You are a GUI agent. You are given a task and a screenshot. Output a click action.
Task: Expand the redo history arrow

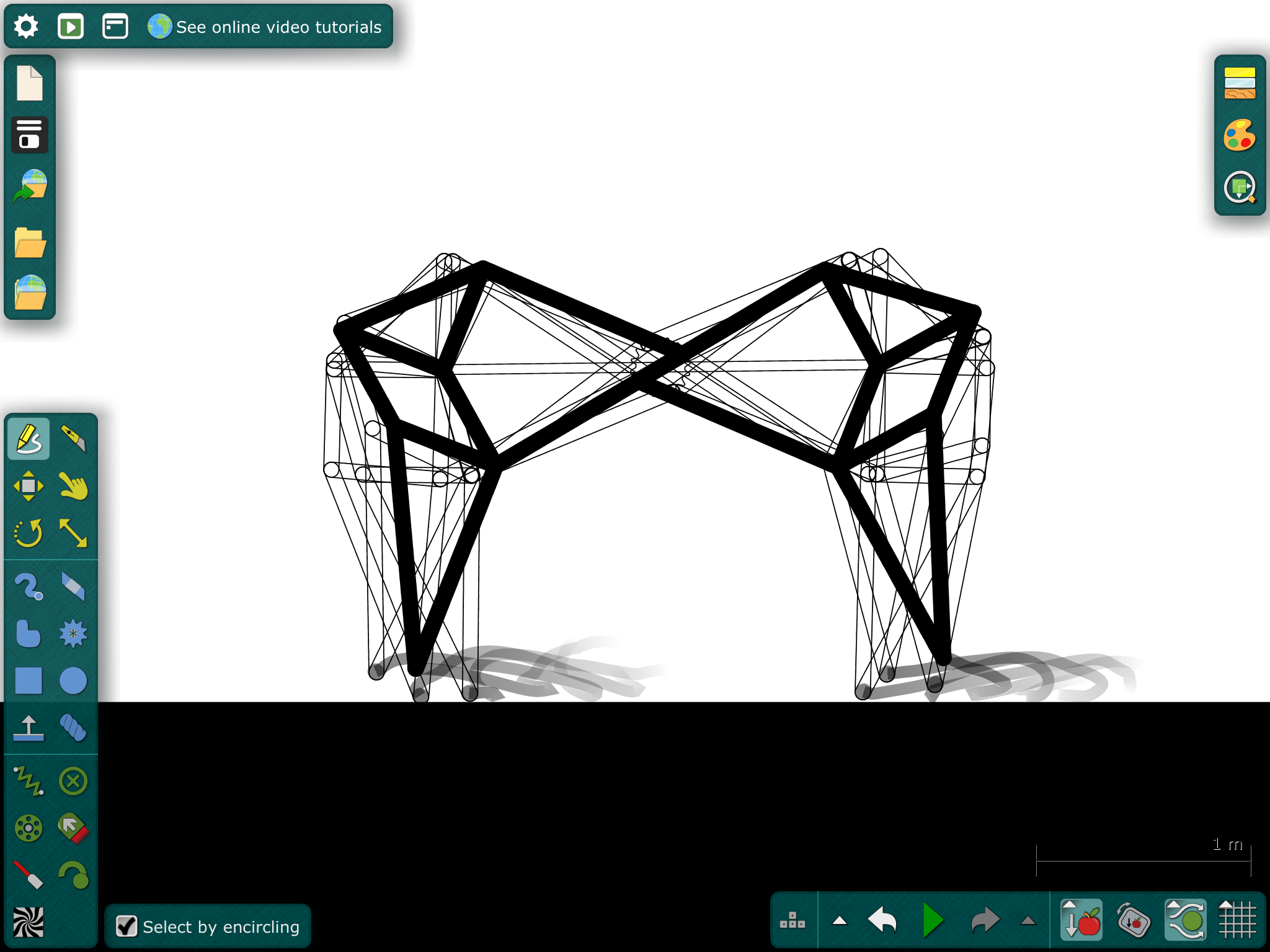pos(1028,921)
